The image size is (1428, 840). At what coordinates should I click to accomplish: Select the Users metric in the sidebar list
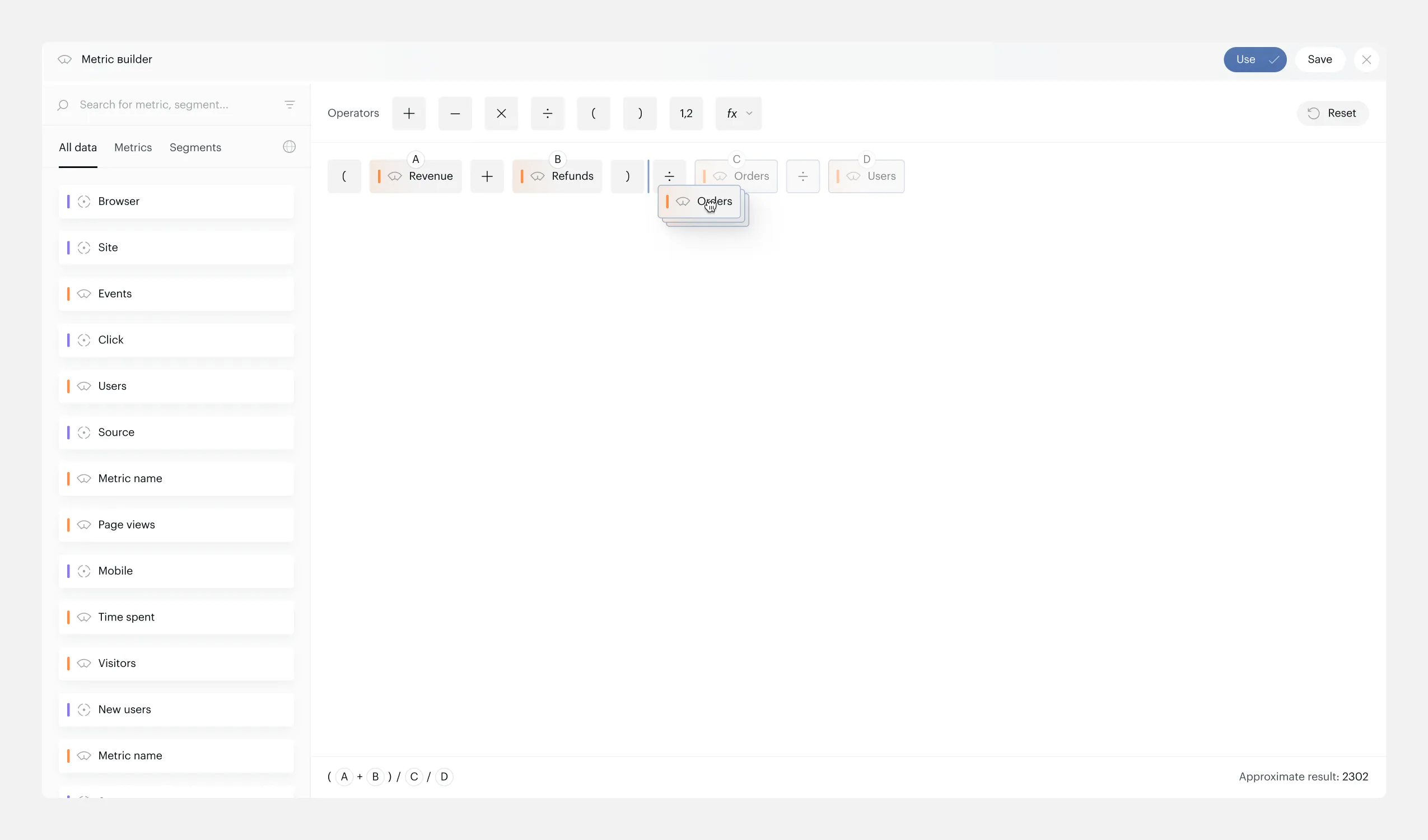coord(176,386)
